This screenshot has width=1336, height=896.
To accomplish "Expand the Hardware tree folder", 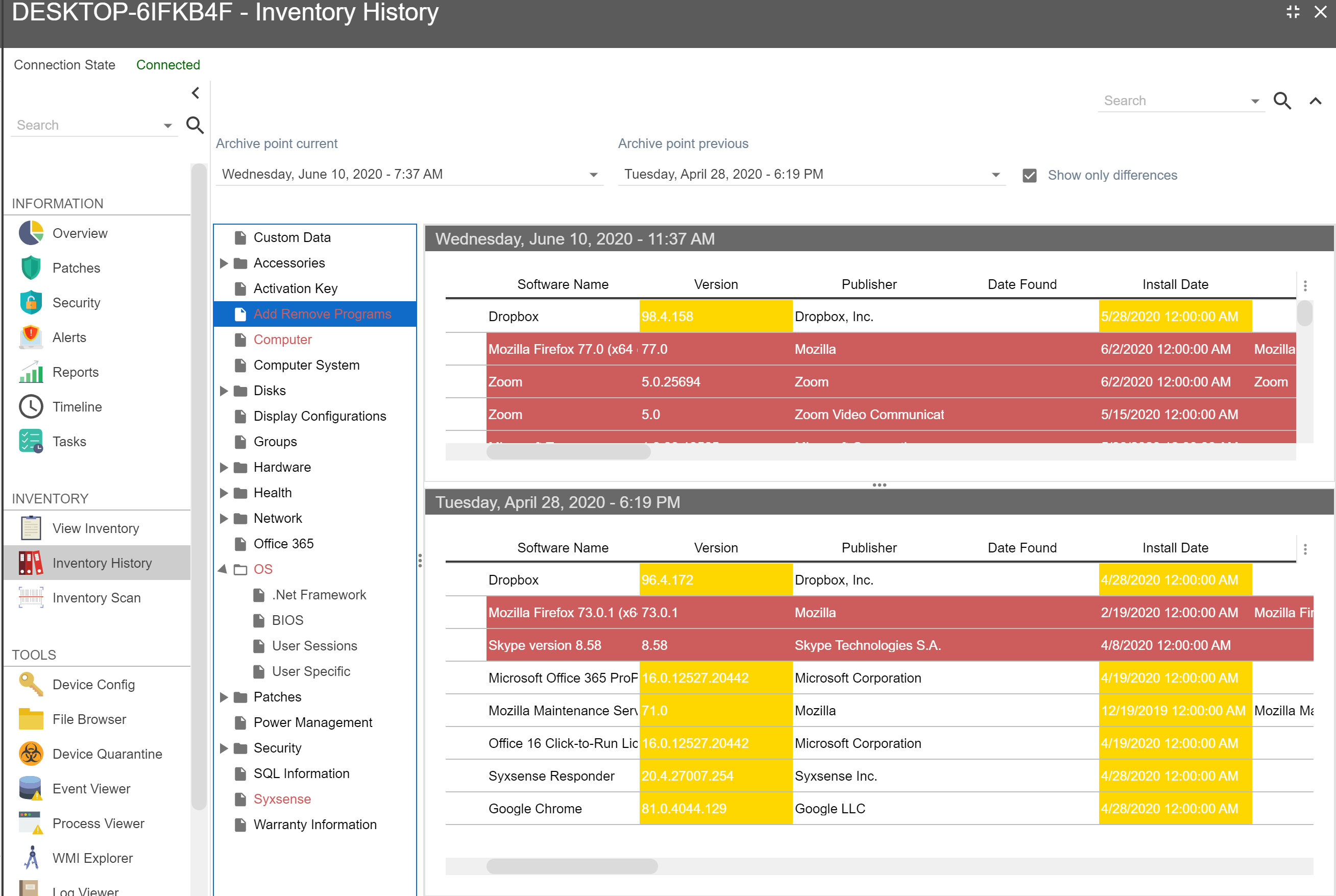I will [224, 468].
